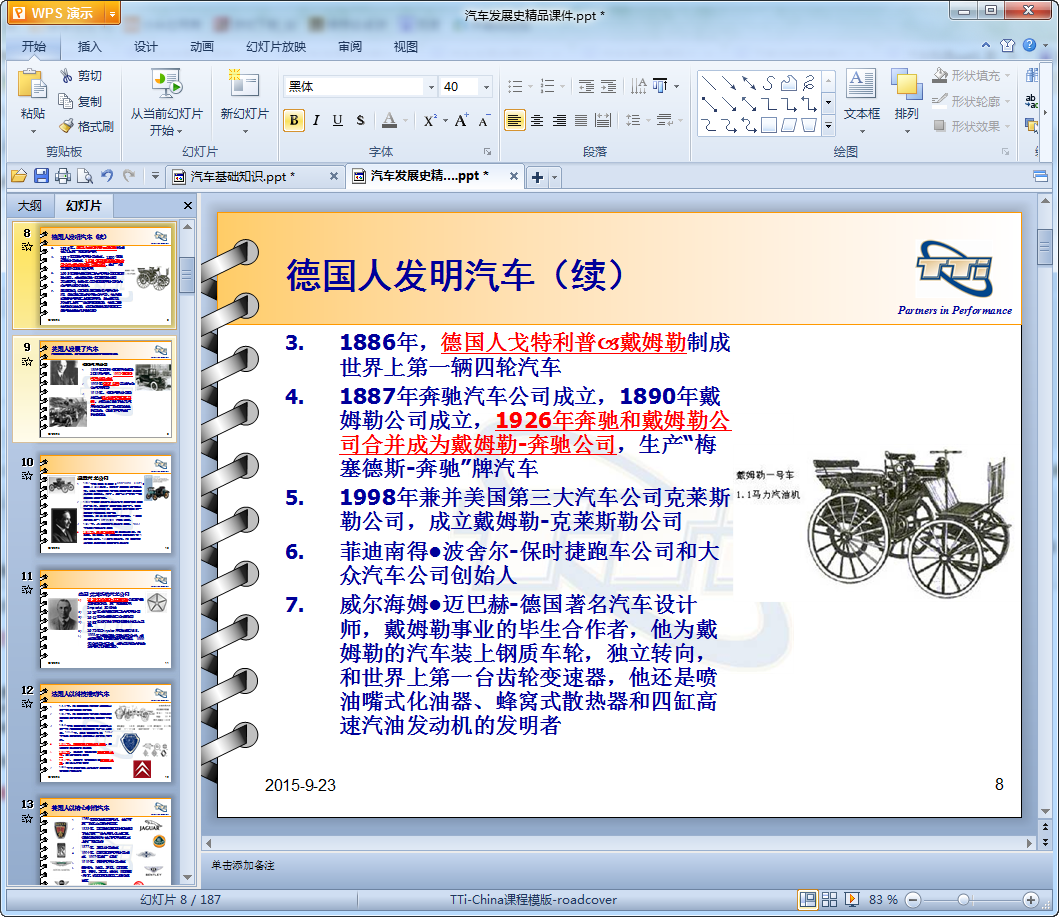1059x917 pixels.
Task: Click the undo arrow icon
Action: click(107, 176)
